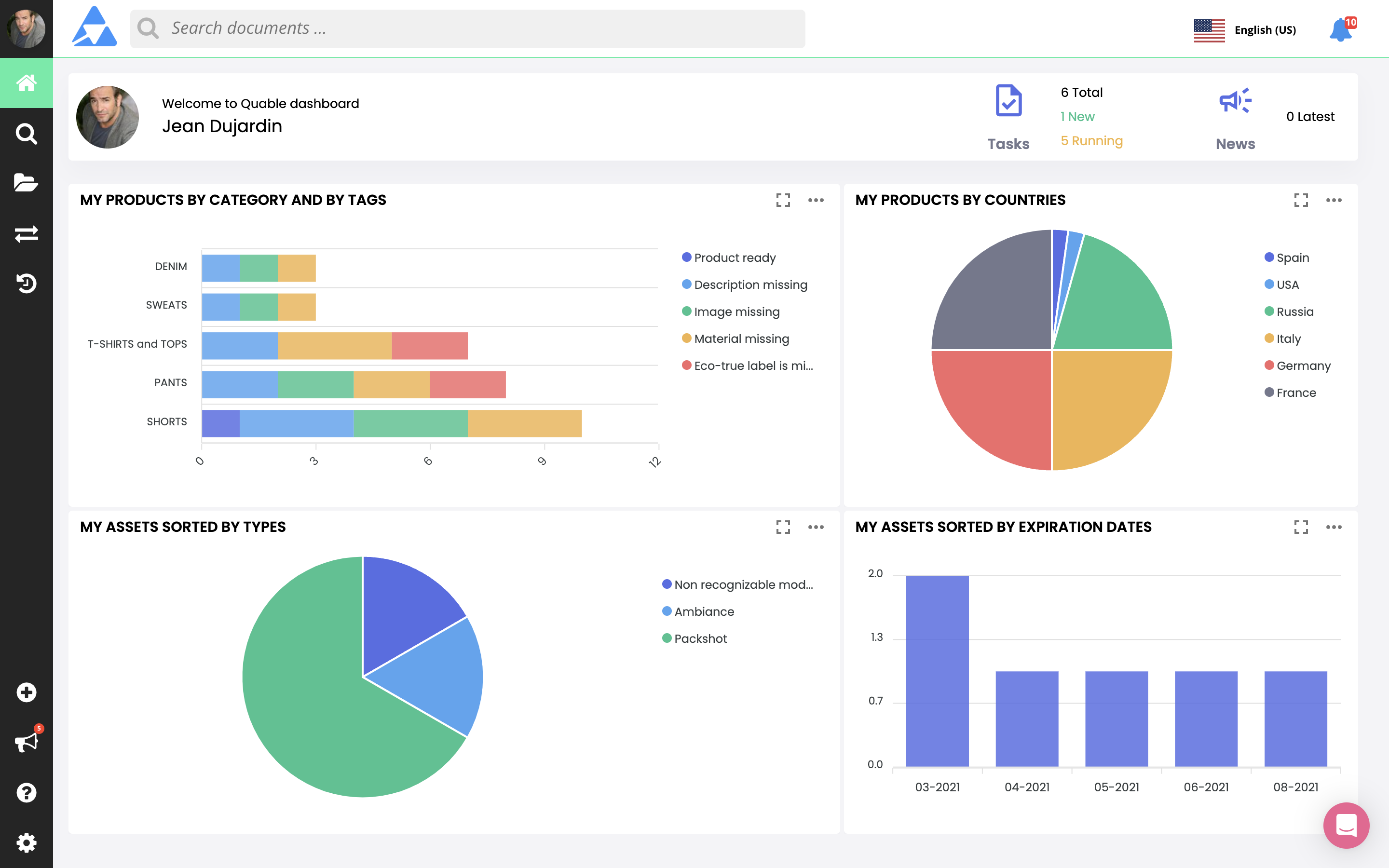Toggle Packshot legend entry
1389x868 pixels.
pos(694,638)
